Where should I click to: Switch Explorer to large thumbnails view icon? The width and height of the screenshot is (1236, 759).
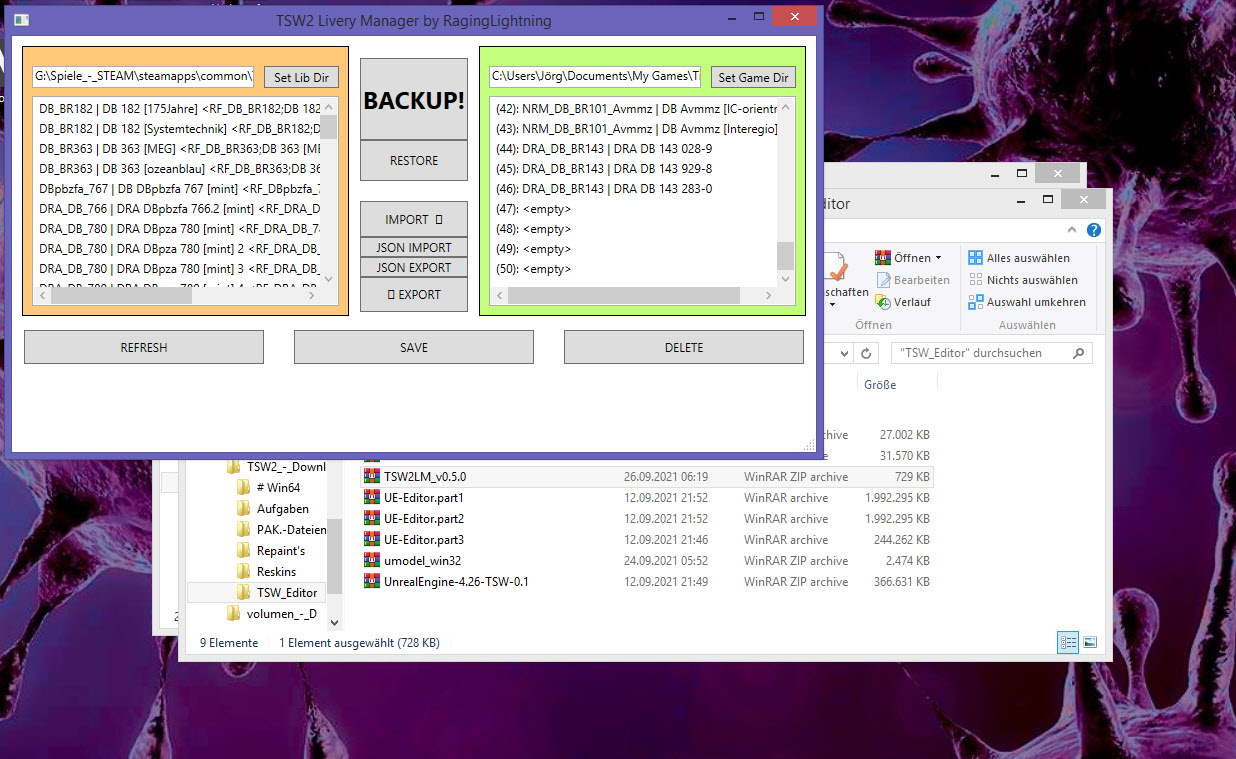(1089, 642)
